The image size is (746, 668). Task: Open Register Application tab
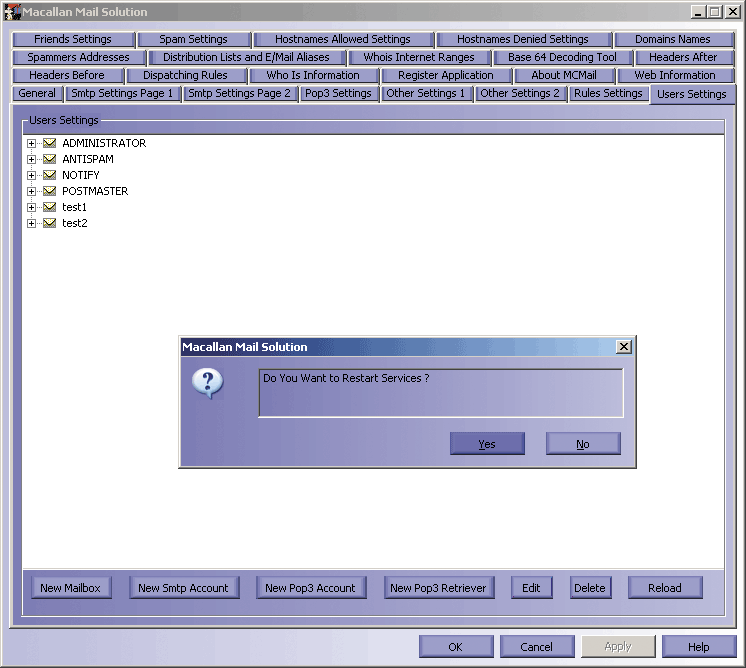[446, 75]
